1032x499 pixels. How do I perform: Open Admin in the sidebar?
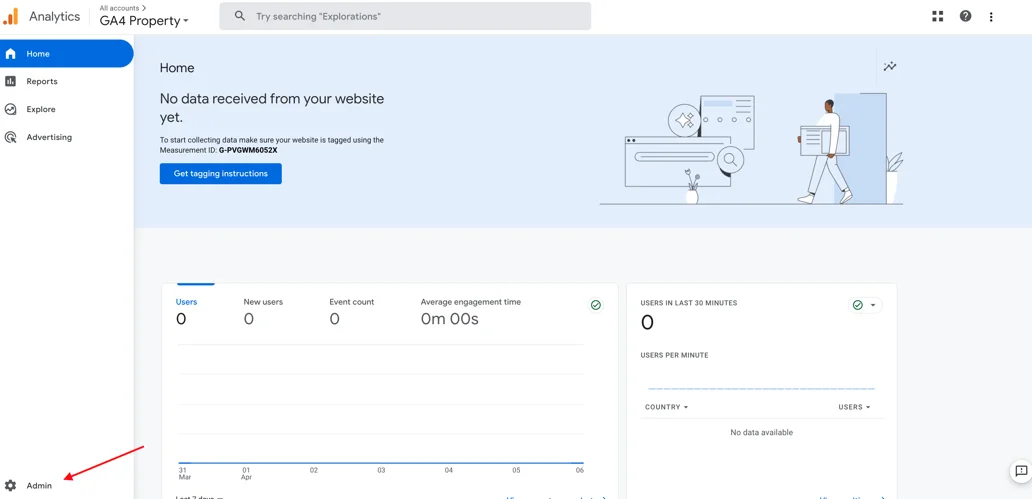point(39,486)
